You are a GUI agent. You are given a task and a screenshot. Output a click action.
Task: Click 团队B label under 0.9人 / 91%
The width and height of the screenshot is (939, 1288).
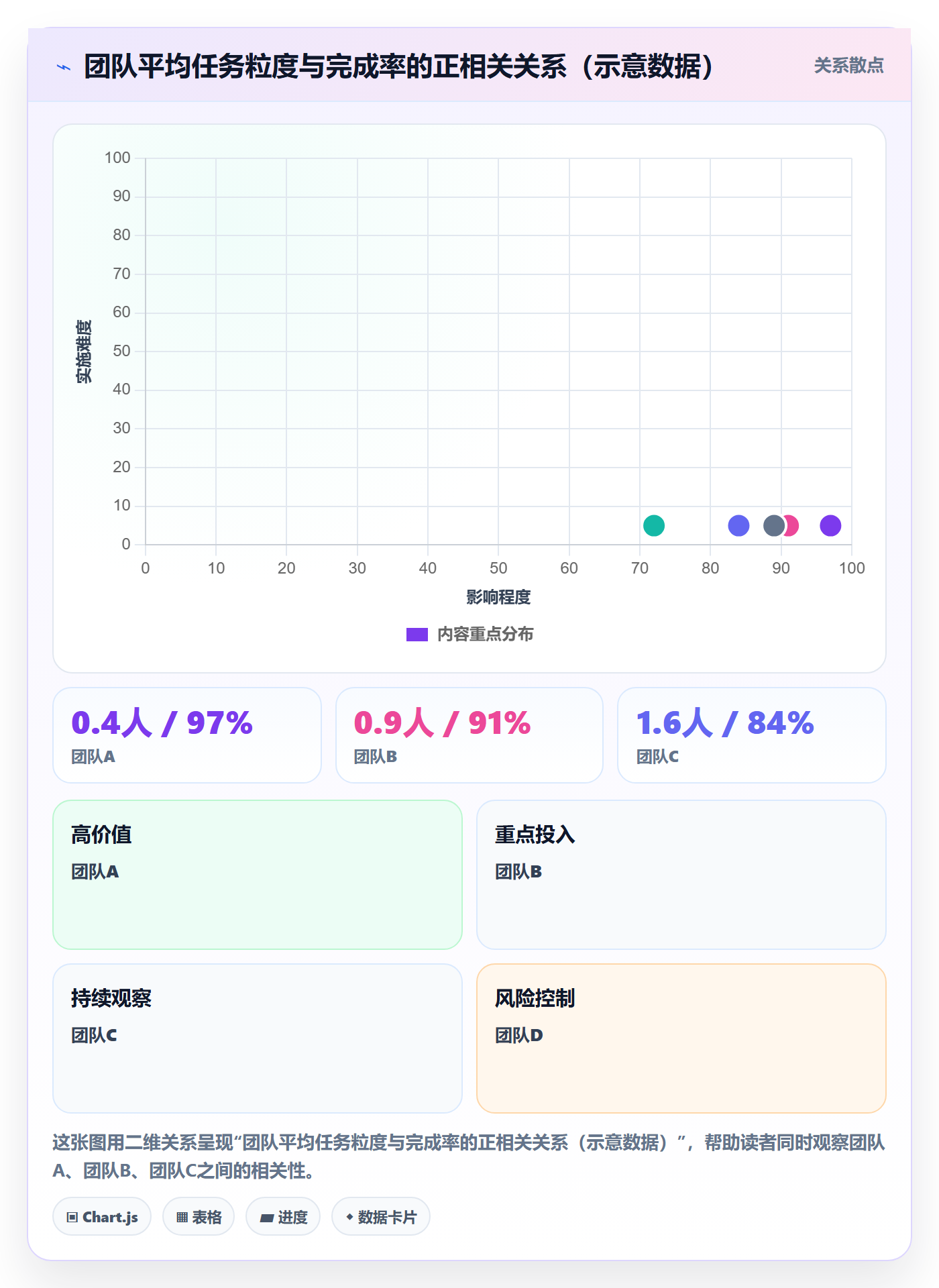[376, 757]
